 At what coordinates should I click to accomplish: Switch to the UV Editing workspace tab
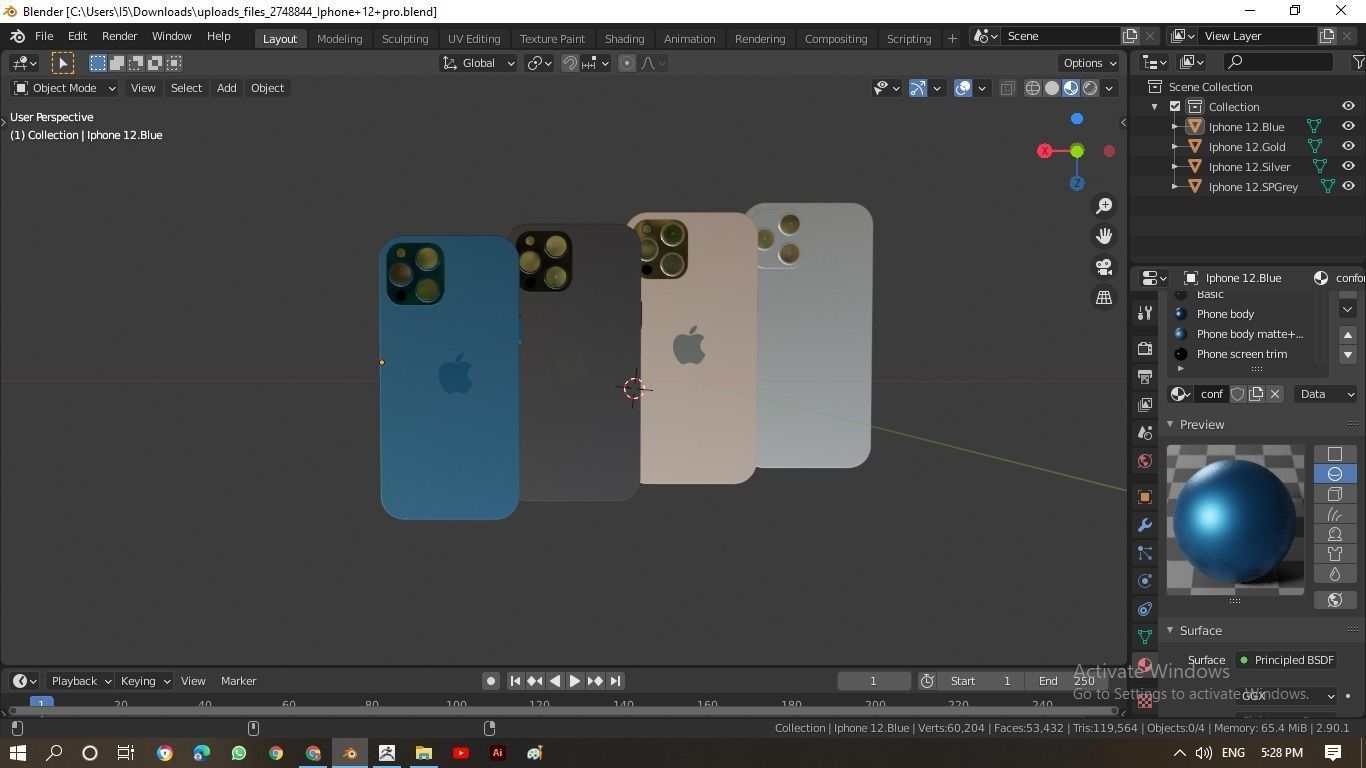(x=474, y=38)
